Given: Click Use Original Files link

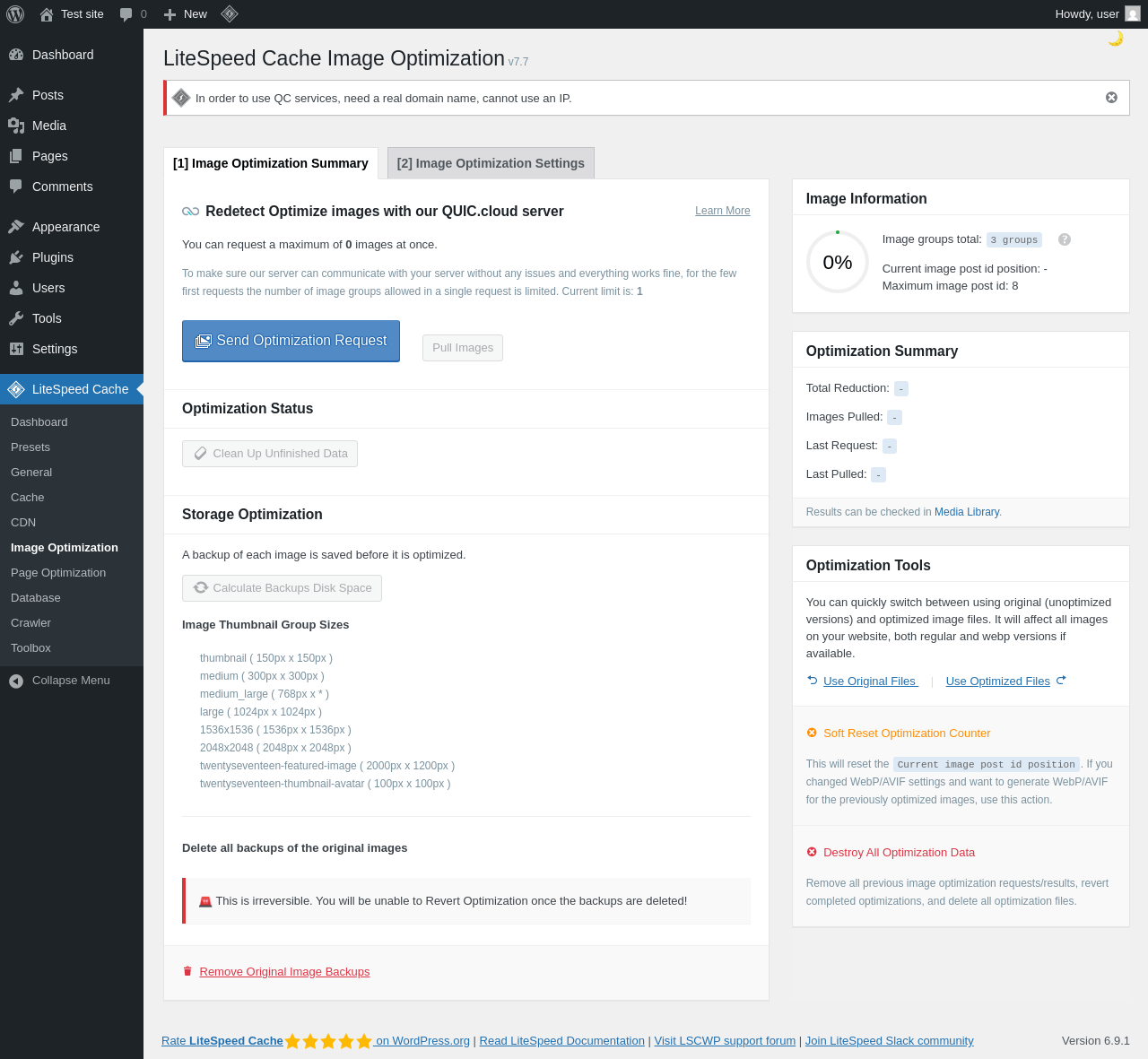Looking at the screenshot, I should click(870, 681).
